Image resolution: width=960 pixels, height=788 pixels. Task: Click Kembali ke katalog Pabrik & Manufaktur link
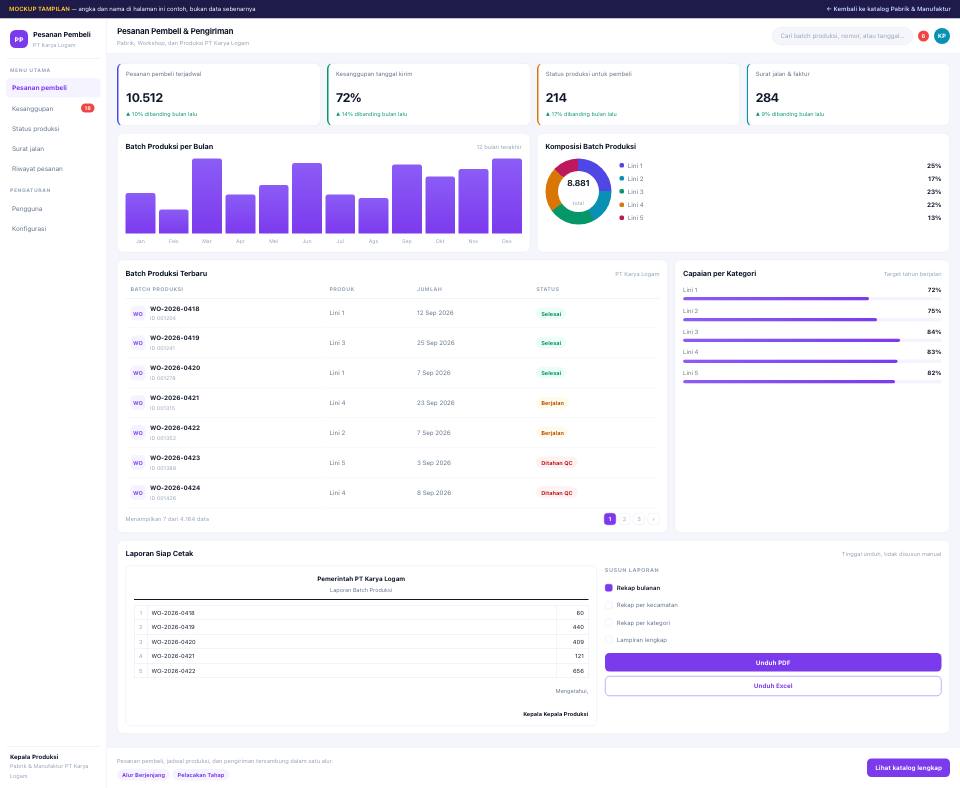888,9
